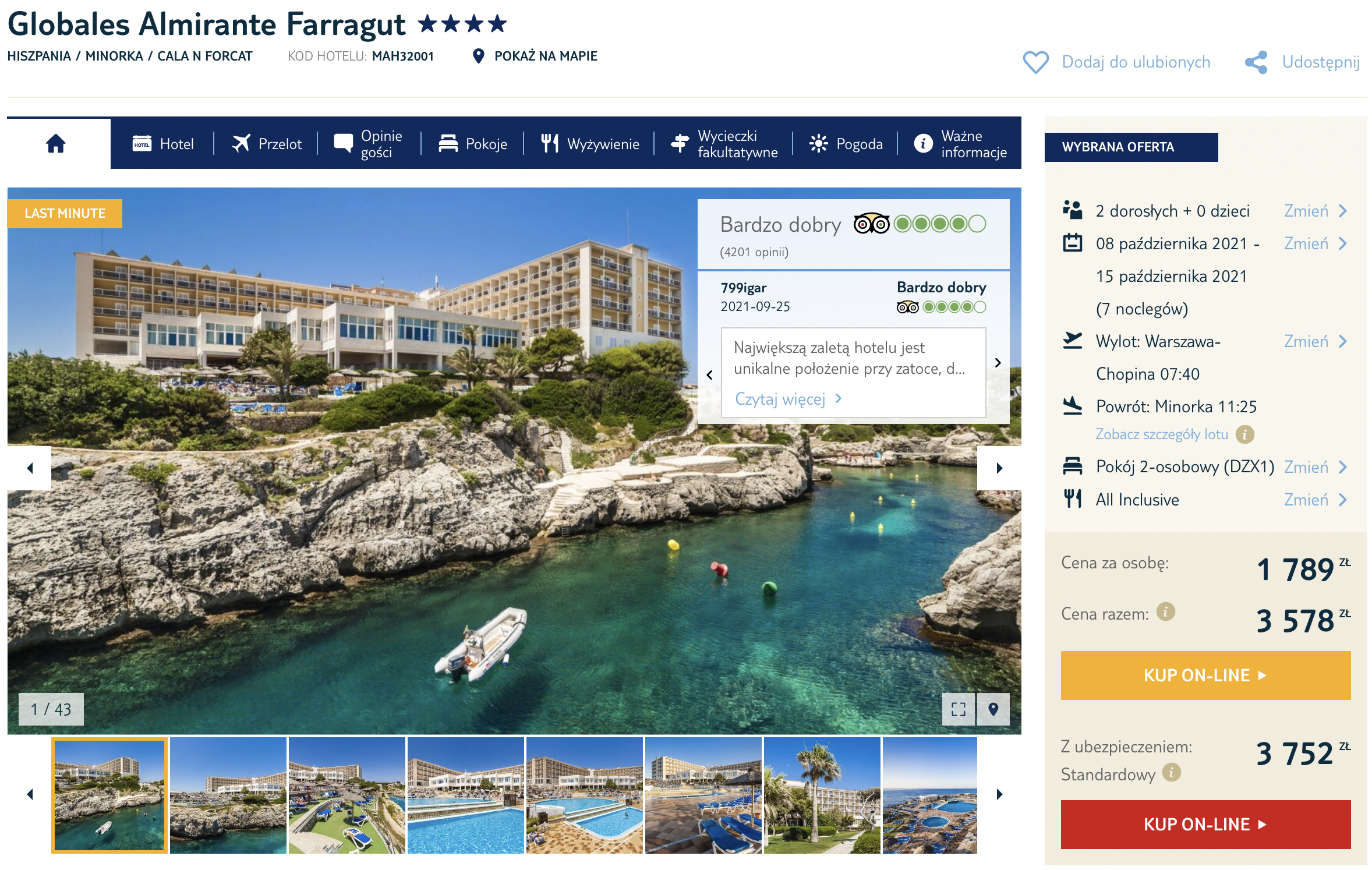Show previous main gallery photo
1372x870 pixels.
(x=30, y=468)
